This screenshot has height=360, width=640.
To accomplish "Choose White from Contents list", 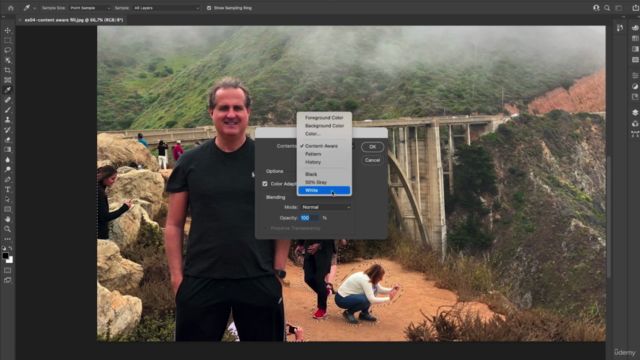I will [324, 190].
